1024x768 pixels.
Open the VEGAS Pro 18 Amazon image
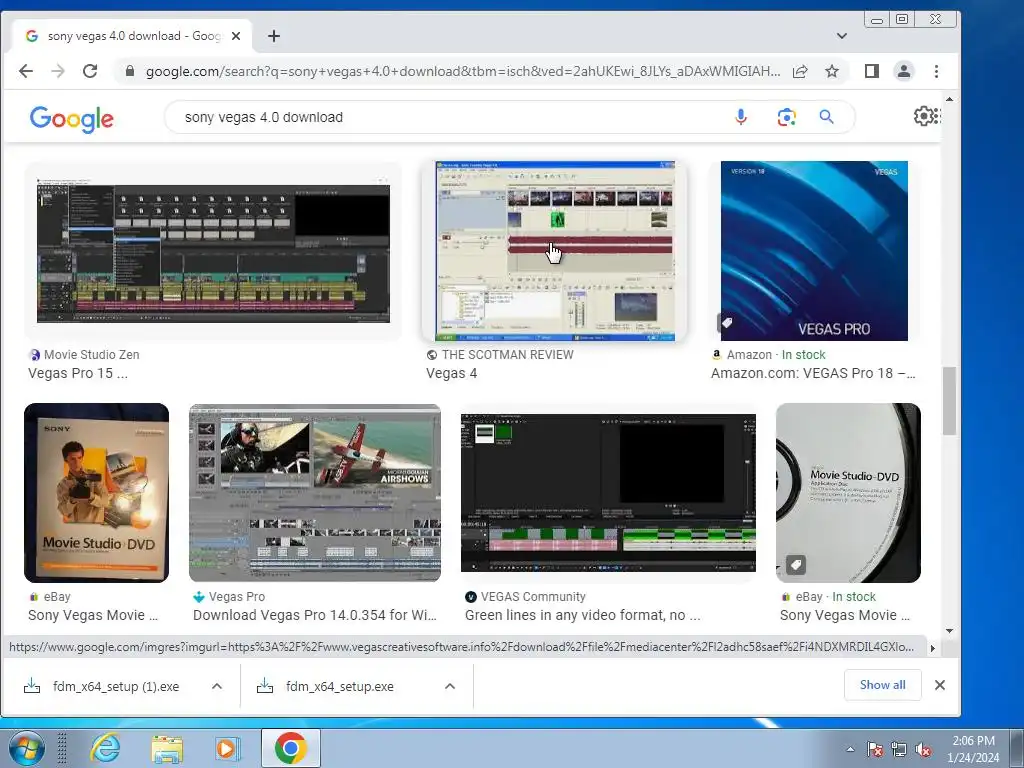pos(814,251)
